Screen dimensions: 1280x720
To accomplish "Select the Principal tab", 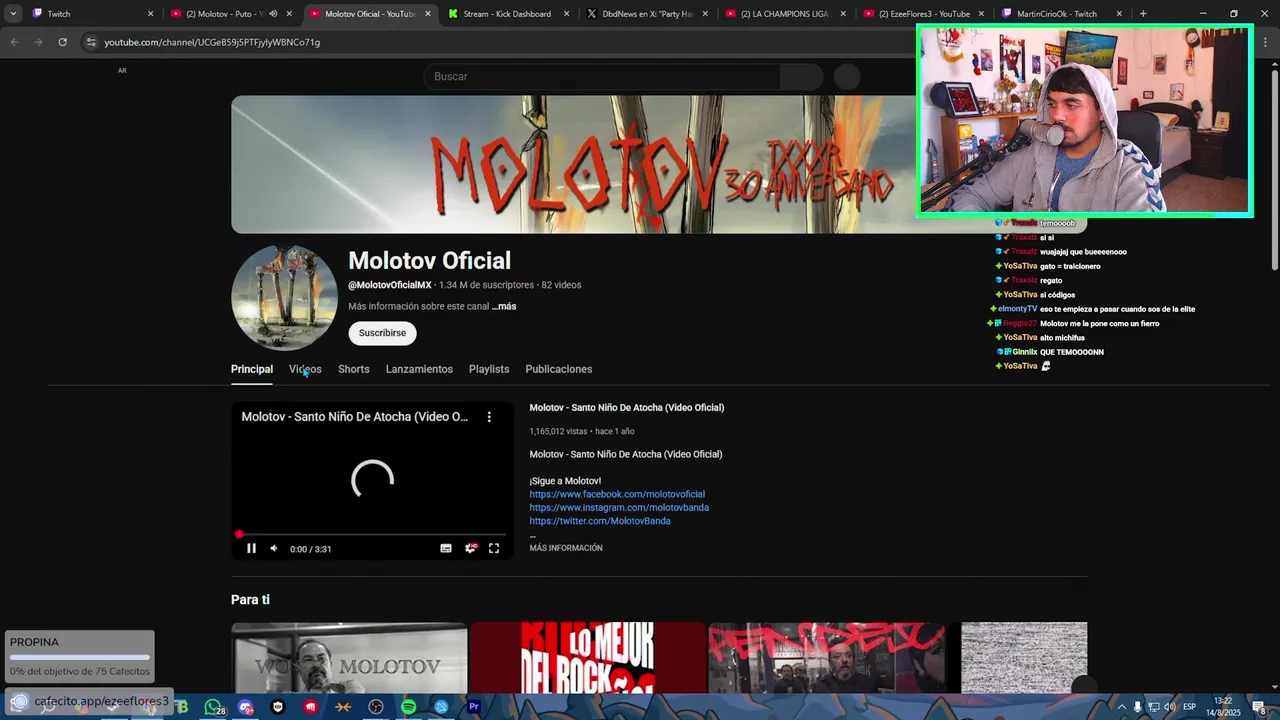I will pyautogui.click(x=252, y=369).
